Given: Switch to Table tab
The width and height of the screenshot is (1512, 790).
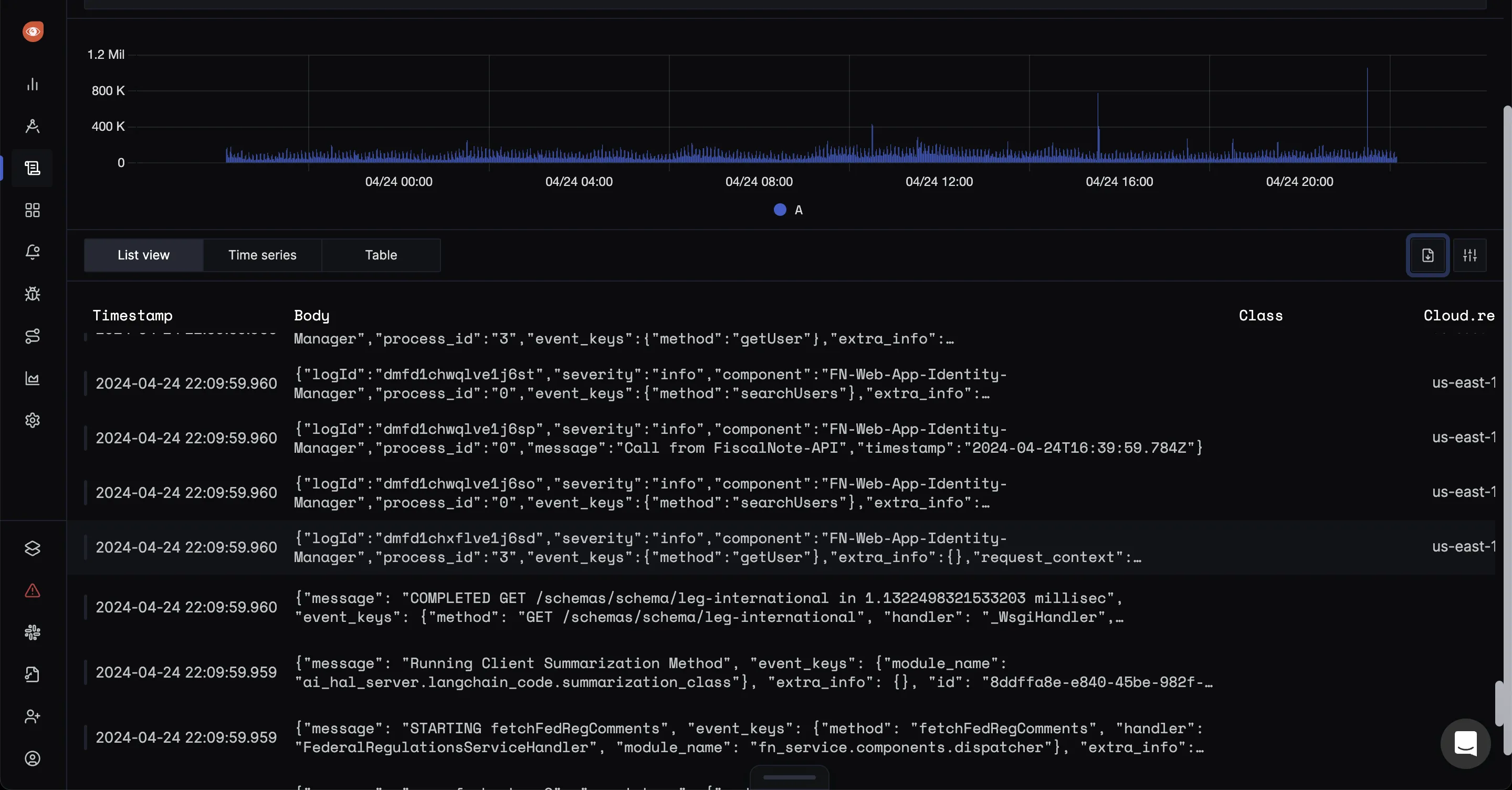Looking at the screenshot, I should point(381,255).
